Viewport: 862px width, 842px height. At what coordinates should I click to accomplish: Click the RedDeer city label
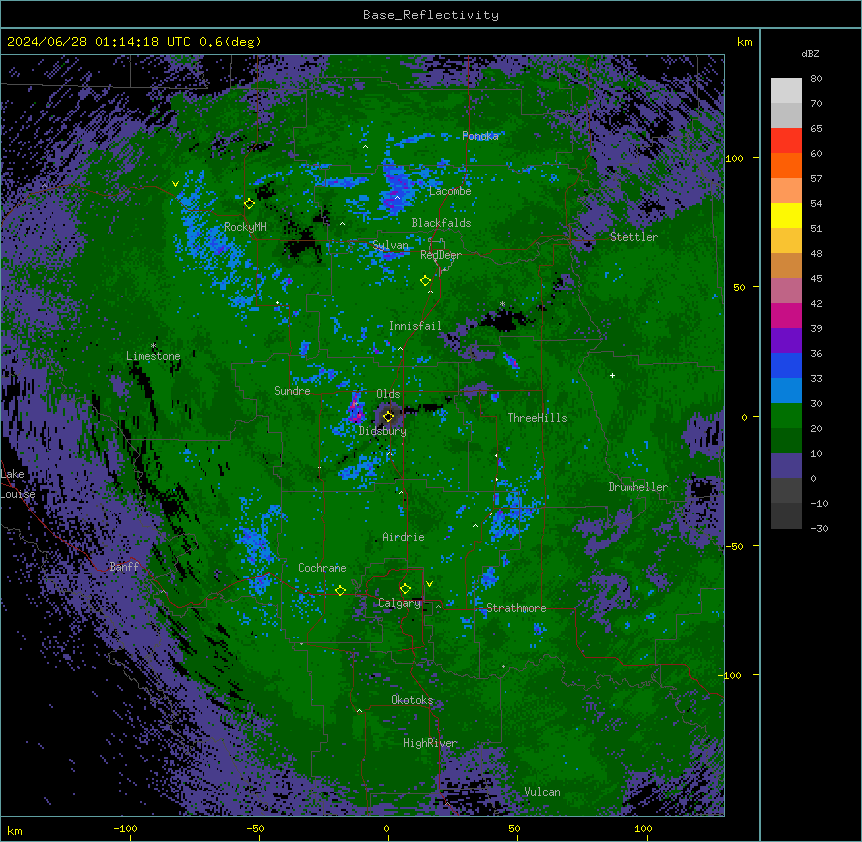441,255
